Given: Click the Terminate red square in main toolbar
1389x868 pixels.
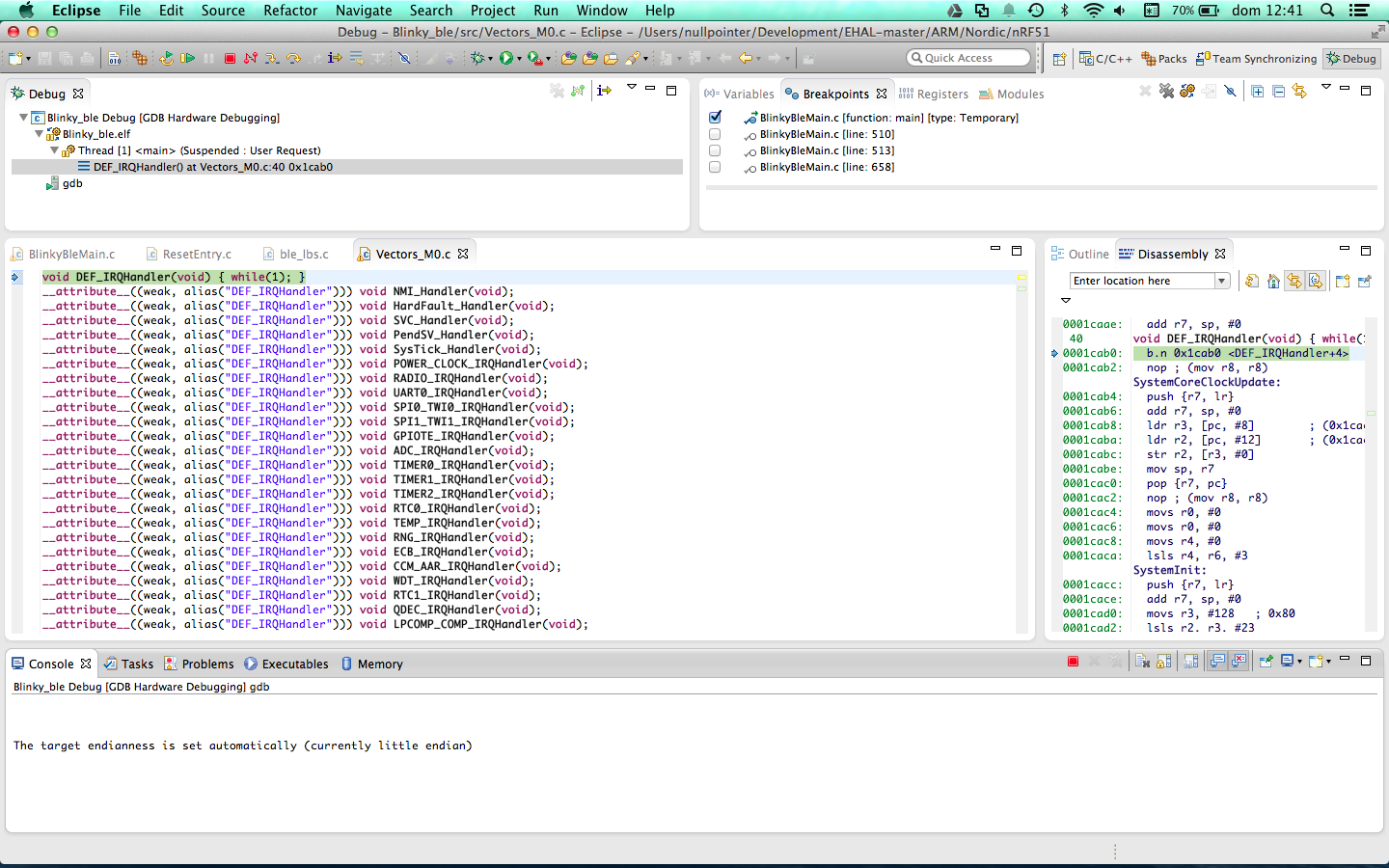Looking at the screenshot, I should 230,58.
